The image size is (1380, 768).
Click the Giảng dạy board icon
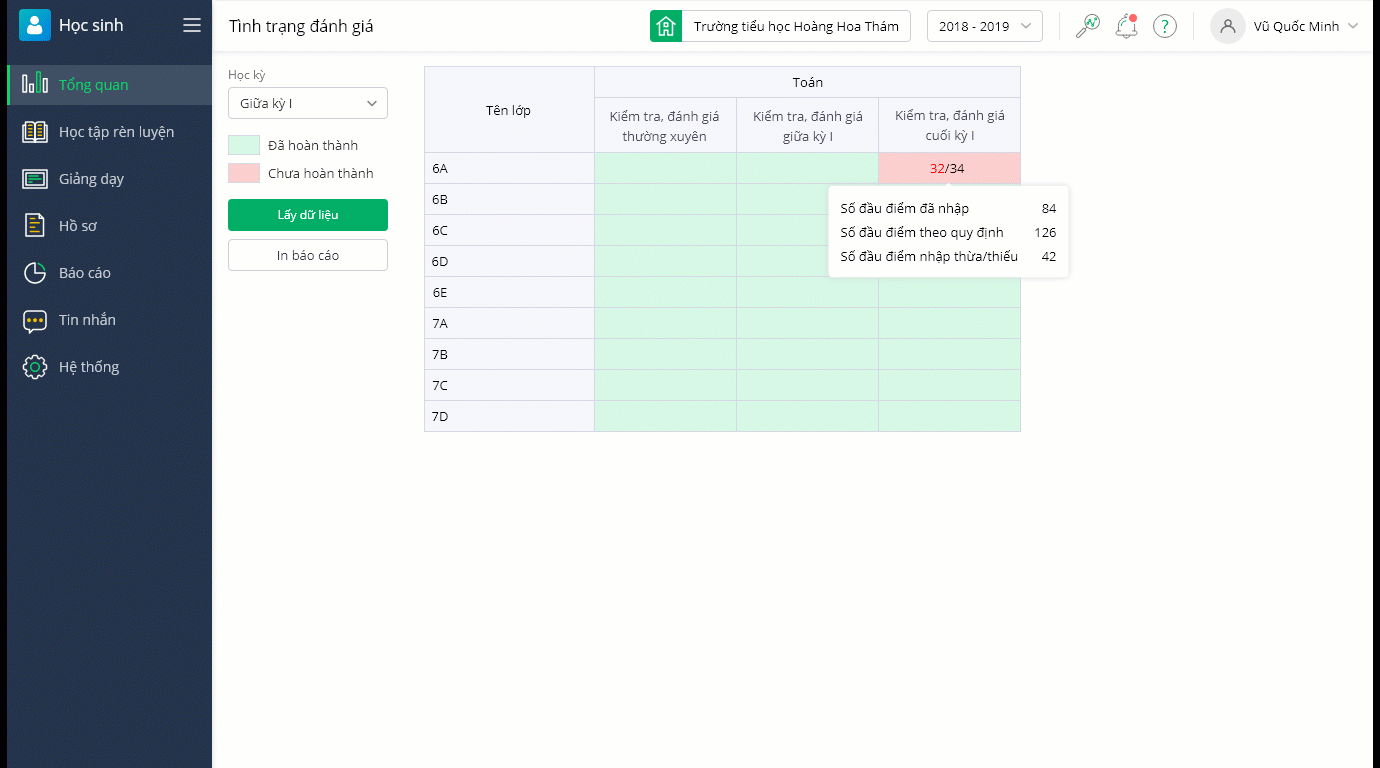(35, 179)
